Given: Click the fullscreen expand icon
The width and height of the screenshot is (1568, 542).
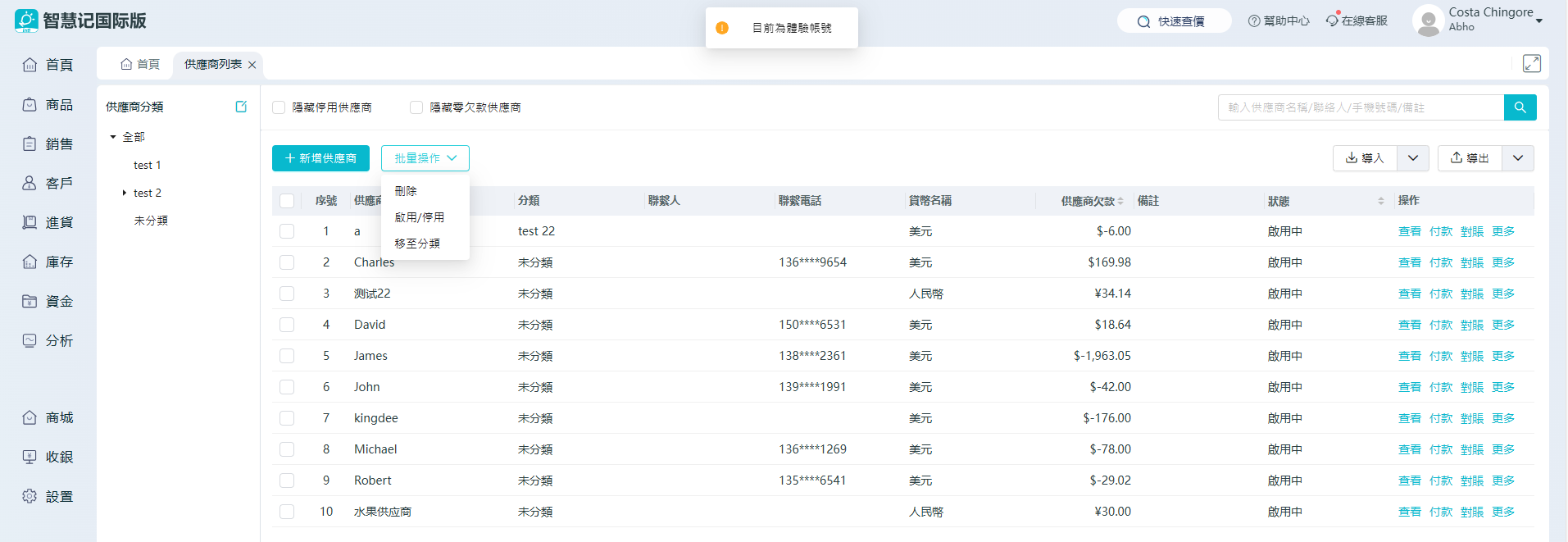Looking at the screenshot, I should (x=1531, y=64).
